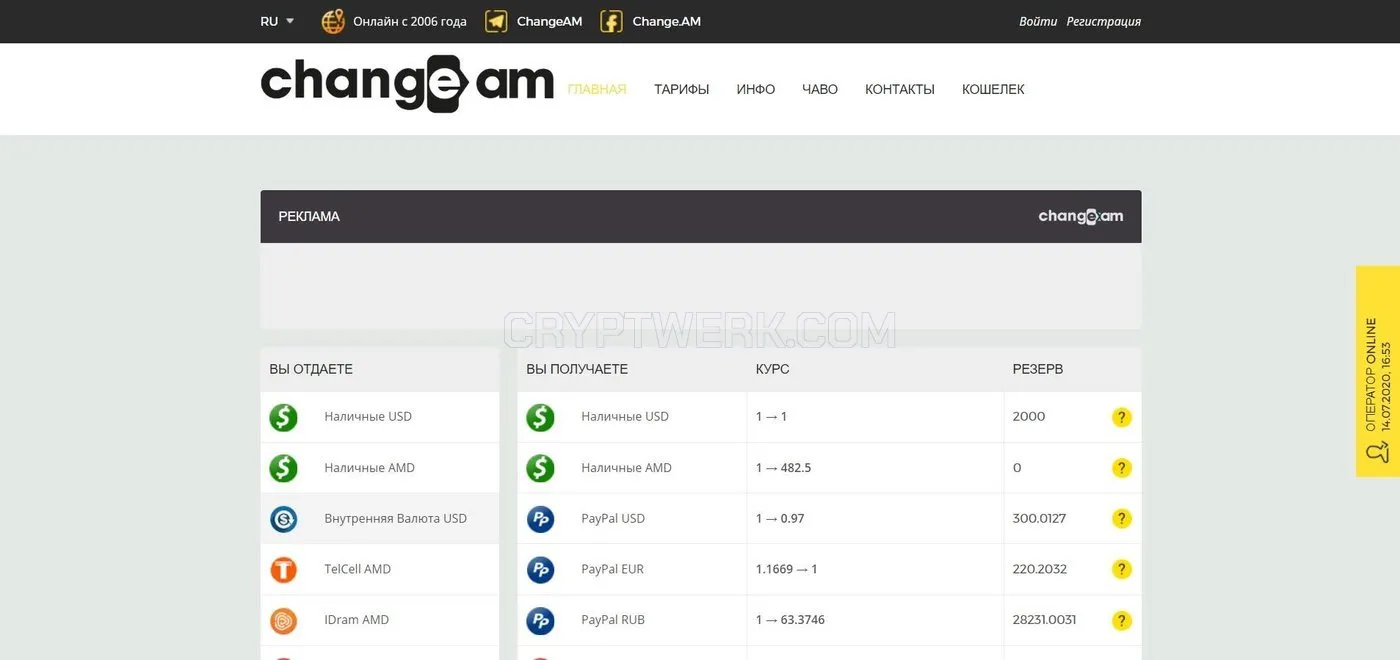
Task: Click the globe icon near Онлайн с 2006 года
Action: 333,21
